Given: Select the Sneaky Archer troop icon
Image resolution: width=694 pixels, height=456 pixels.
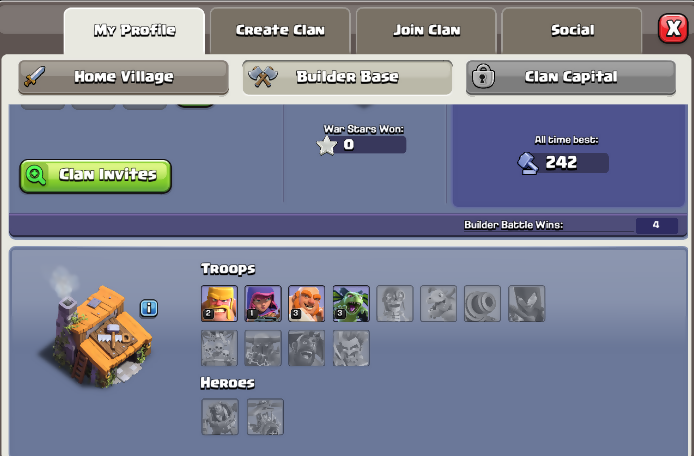Looking at the screenshot, I should (x=263, y=303).
